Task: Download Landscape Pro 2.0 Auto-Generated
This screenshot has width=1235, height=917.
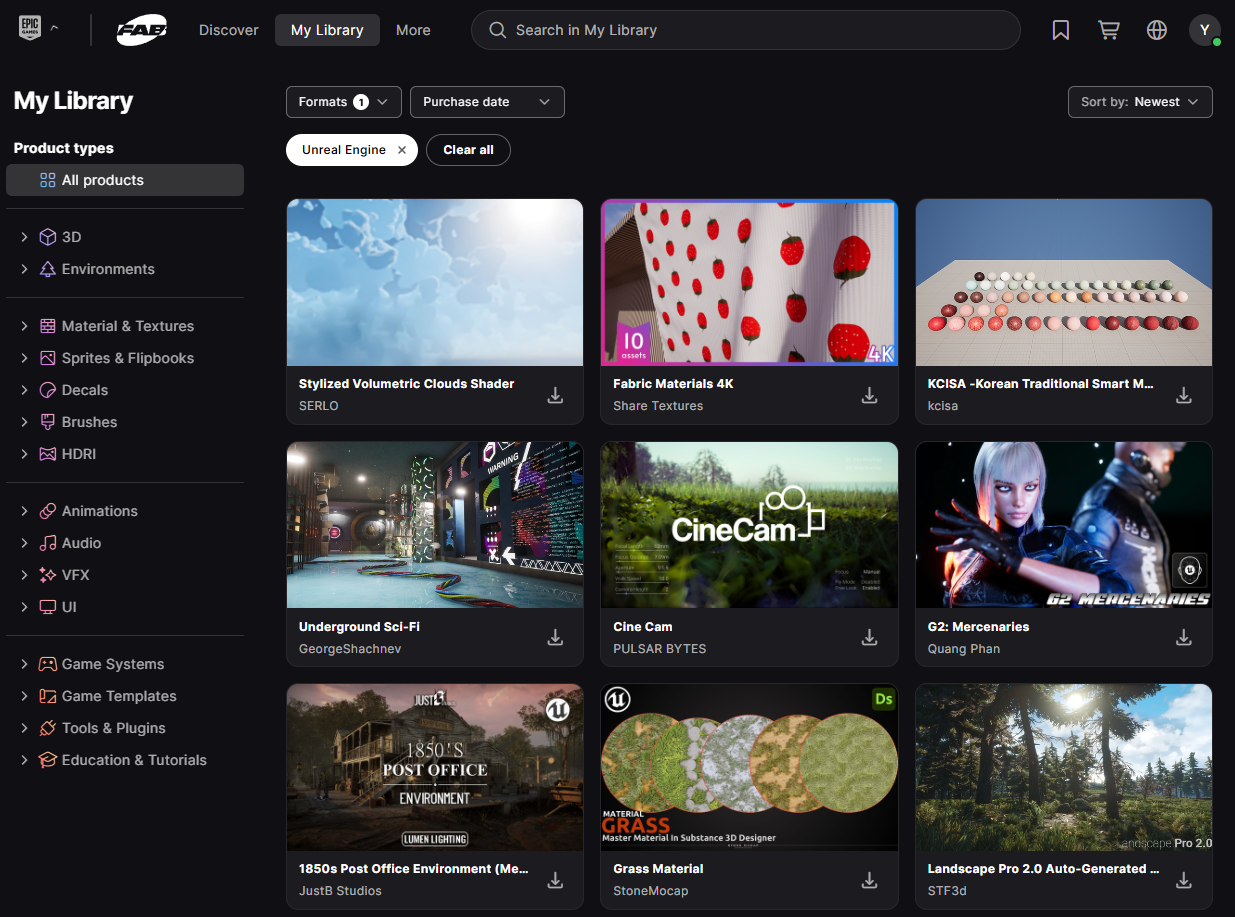Action: click(x=1184, y=880)
